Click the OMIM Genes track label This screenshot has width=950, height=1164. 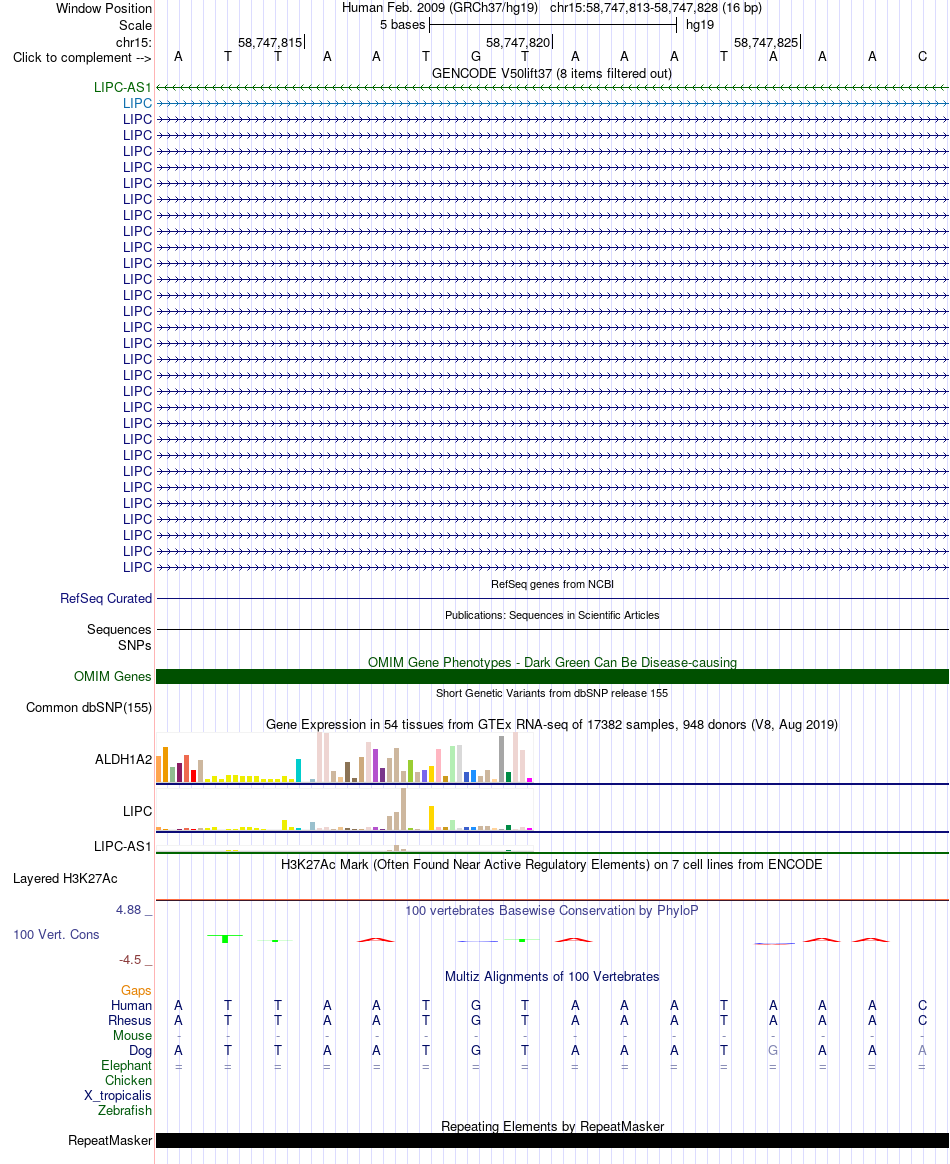coord(113,676)
